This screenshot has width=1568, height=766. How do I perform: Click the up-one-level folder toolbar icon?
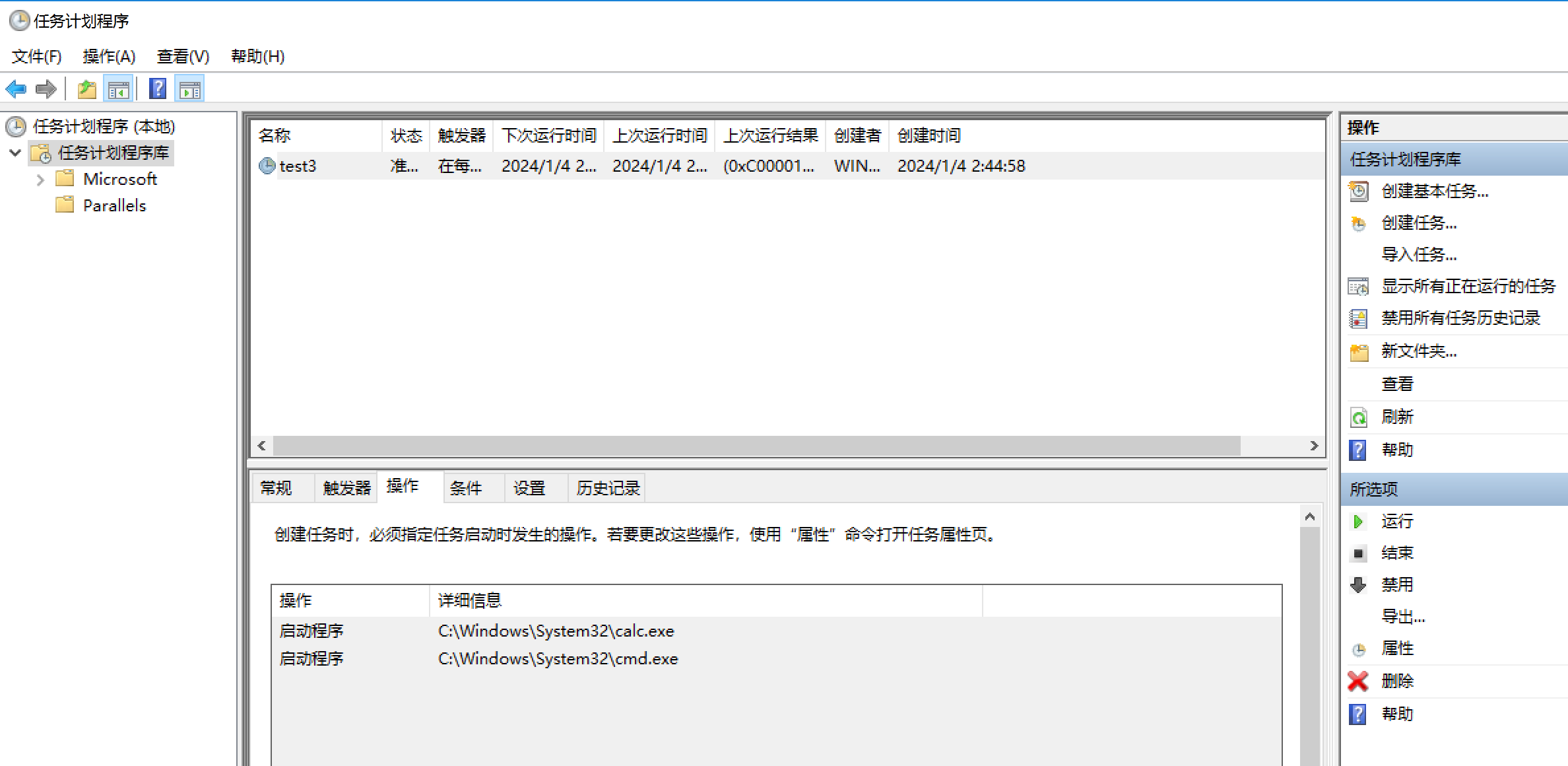[x=86, y=89]
